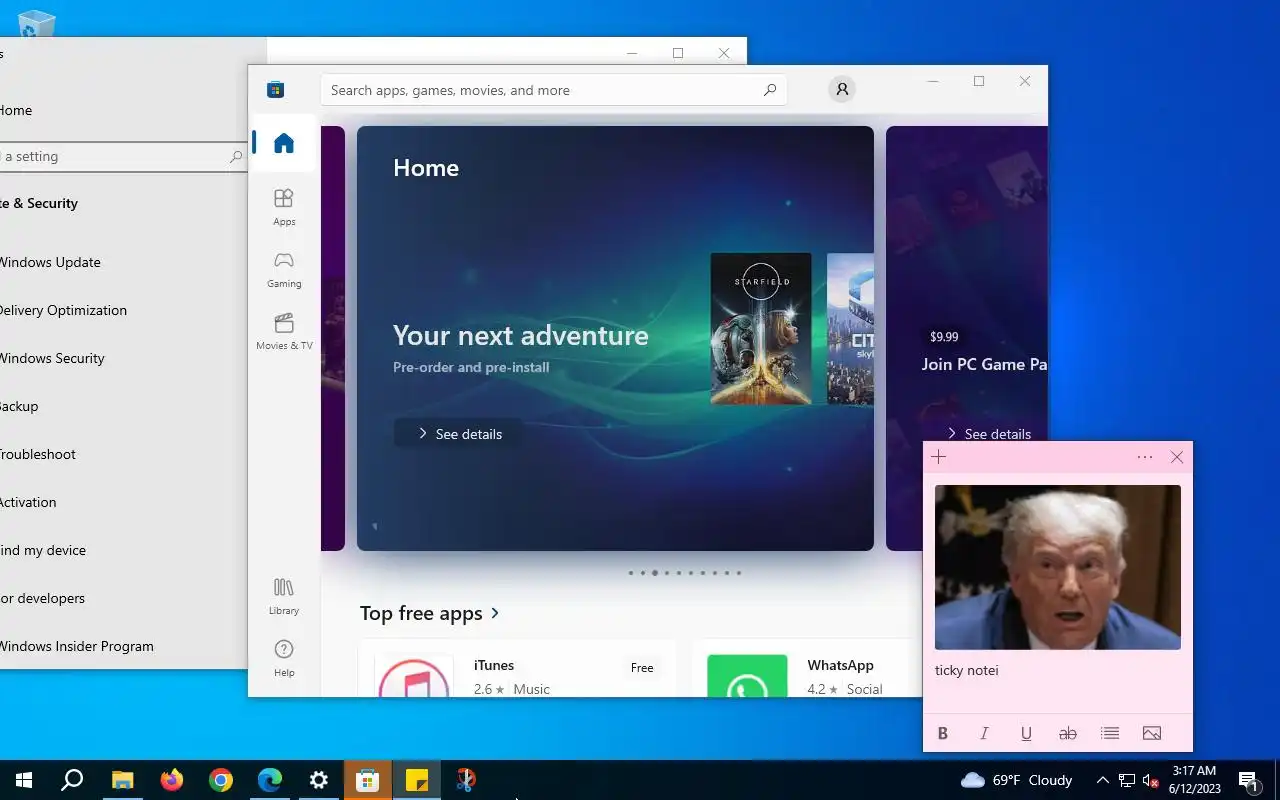Open the Windows Start menu
This screenshot has height=800, width=1280.
coord(24,780)
